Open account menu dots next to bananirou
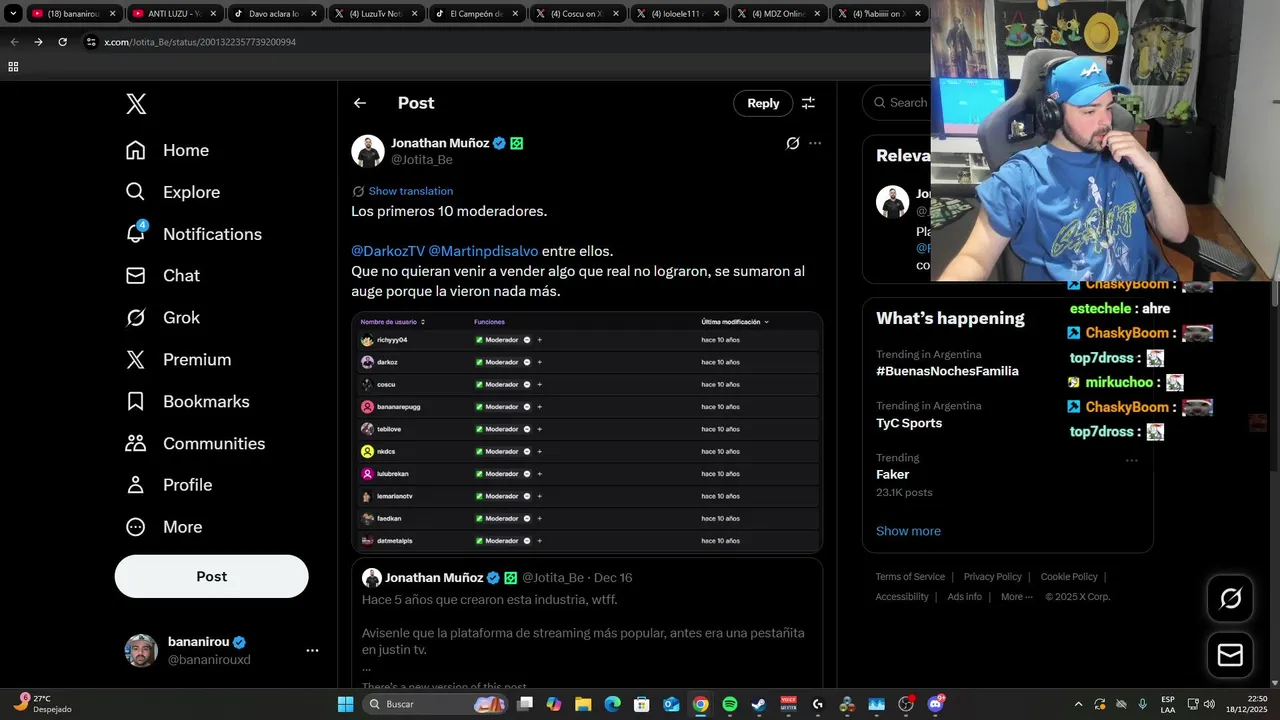 click(x=312, y=650)
